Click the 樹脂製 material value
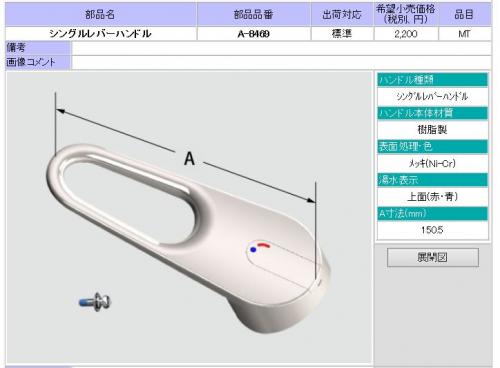 pos(432,130)
